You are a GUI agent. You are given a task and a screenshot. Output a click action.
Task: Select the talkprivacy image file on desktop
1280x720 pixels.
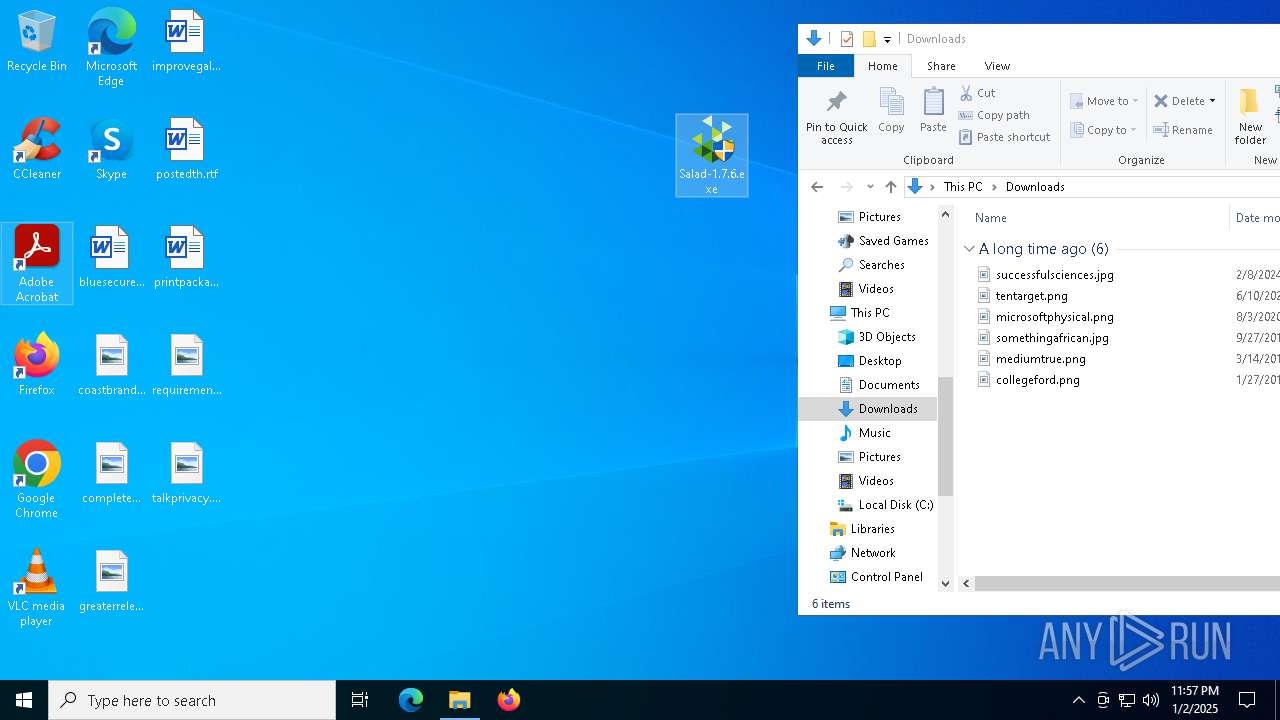pyautogui.click(x=186, y=473)
